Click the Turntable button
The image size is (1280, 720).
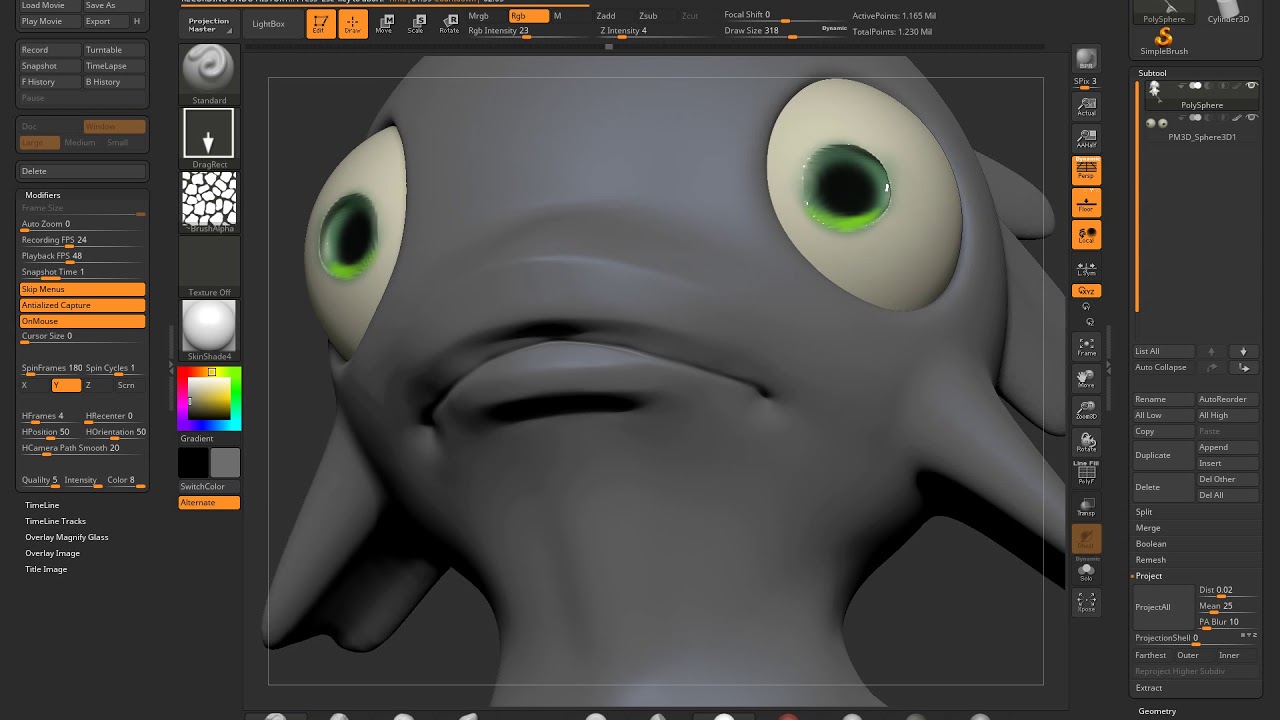pos(114,50)
